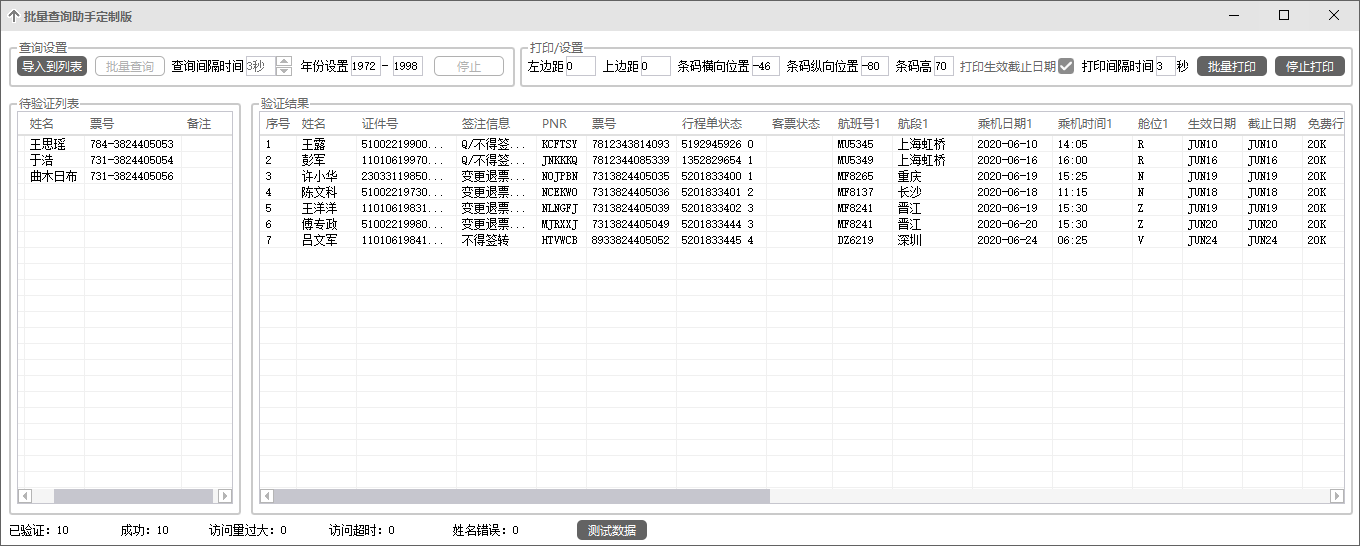Focus the start year field 1972
Image resolution: width=1360 pixels, height=546 pixels.
point(365,67)
